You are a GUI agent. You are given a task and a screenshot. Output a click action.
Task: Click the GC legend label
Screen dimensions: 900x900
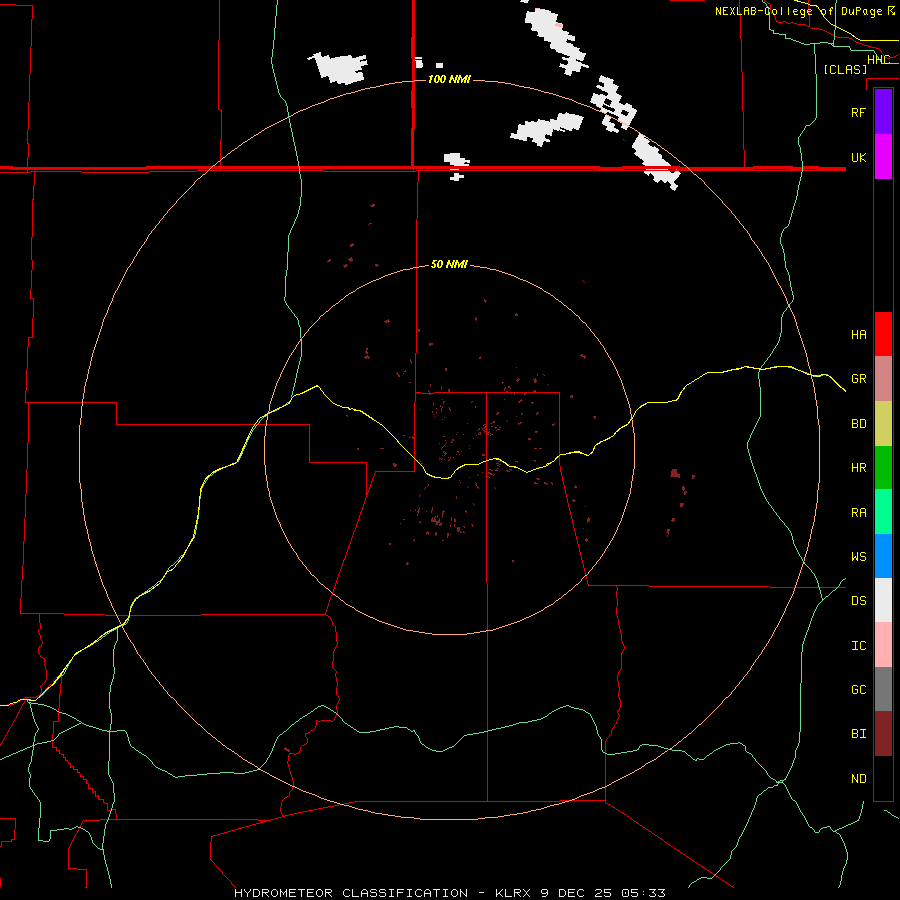[859, 690]
